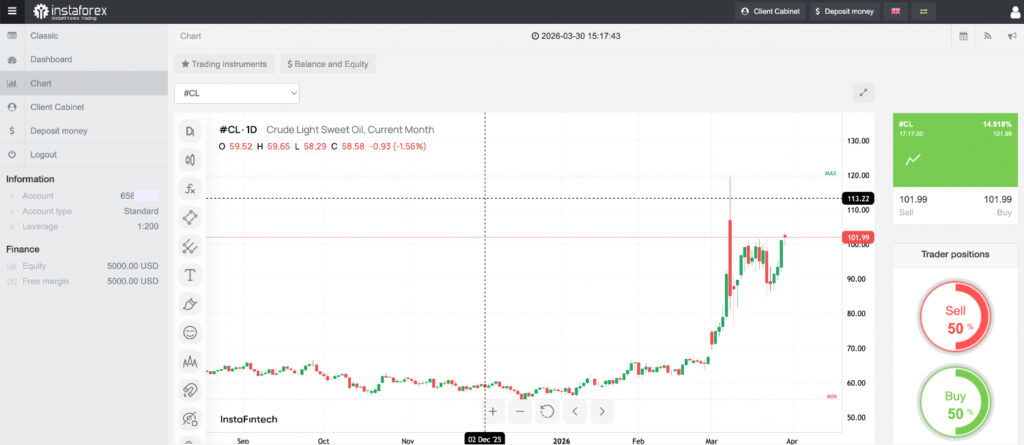
Task: Click the Equity 5000.00 USD value
Action: pyautogui.click(x=133, y=266)
